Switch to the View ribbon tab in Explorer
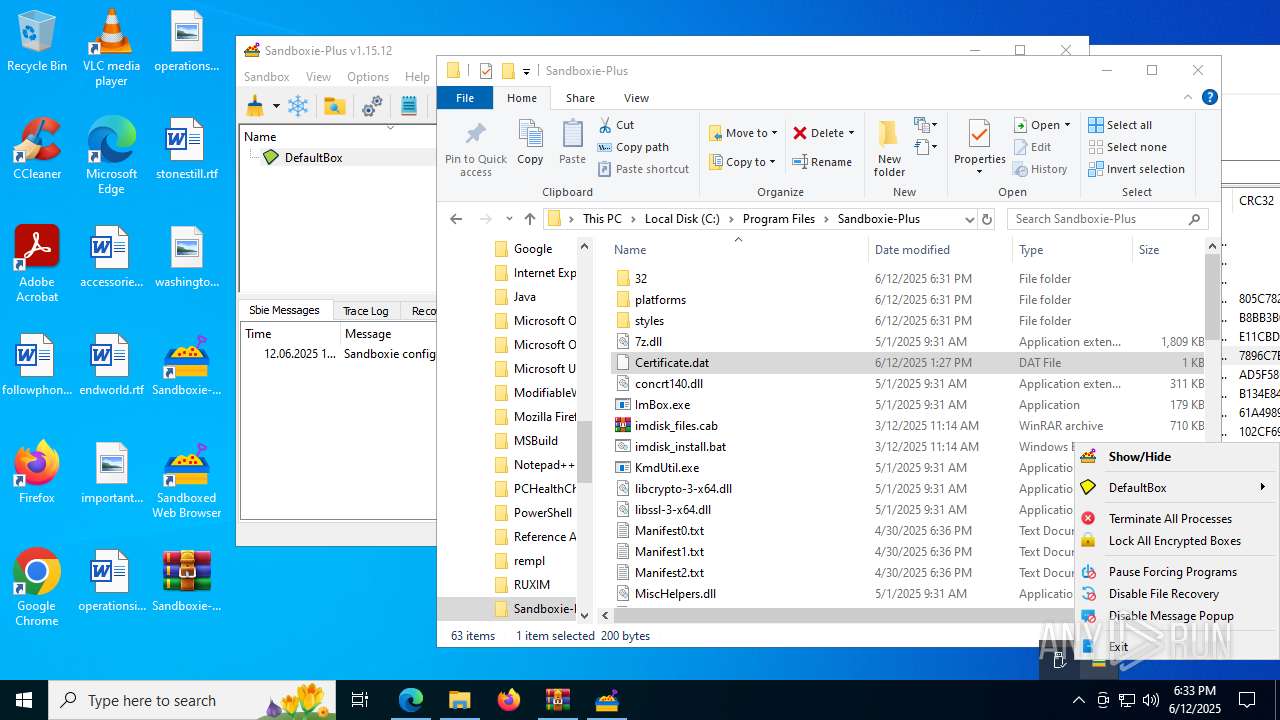The width and height of the screenshot is (1280, 720). click(636, 98)
